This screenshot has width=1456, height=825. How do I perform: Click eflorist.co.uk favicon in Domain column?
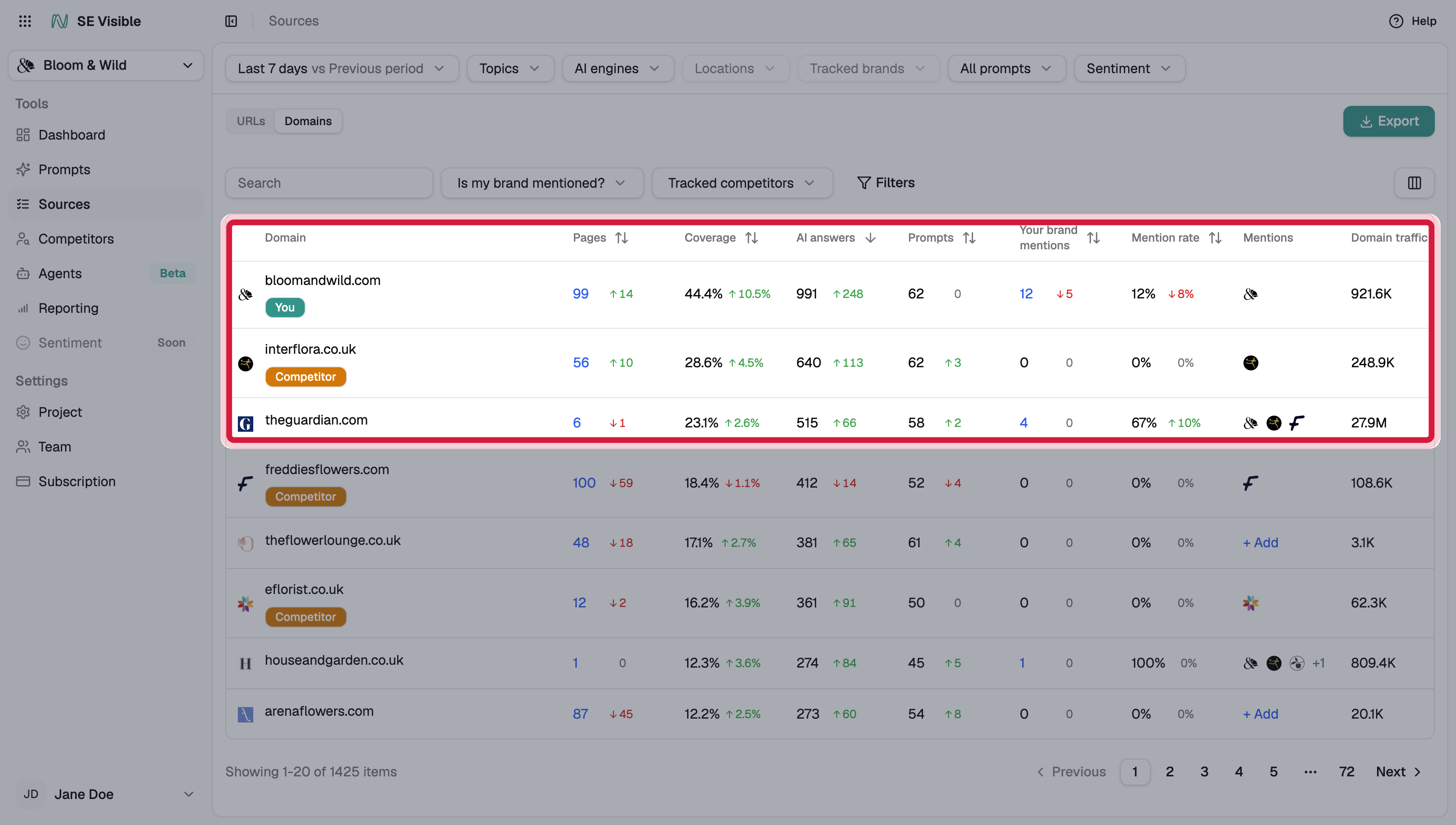(x=246, y=604)
